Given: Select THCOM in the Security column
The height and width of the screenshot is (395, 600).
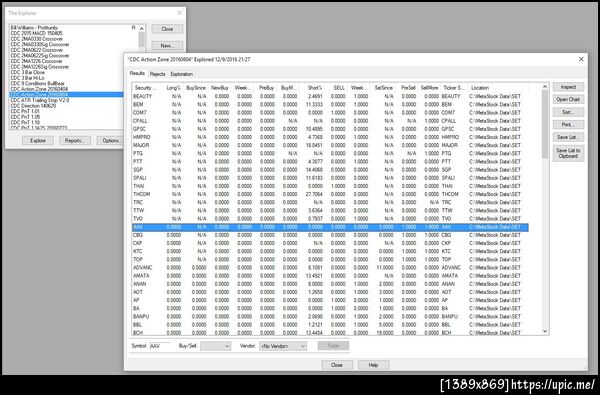Looking at the screenshot, I should [x=141, y=194].
